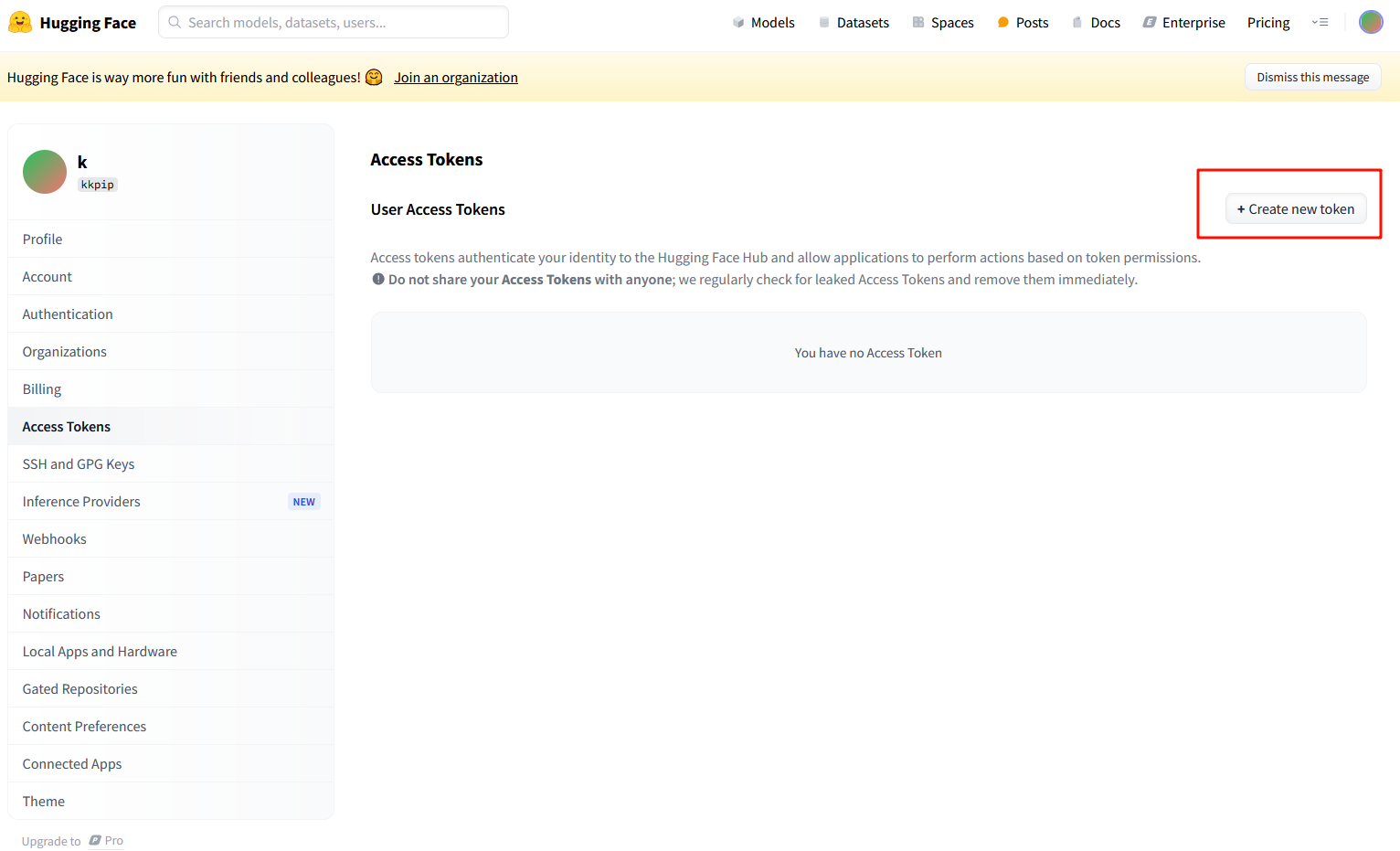Open Webhooks settings
Viewport: 1400px width, 851px height.
coord(171,538)
